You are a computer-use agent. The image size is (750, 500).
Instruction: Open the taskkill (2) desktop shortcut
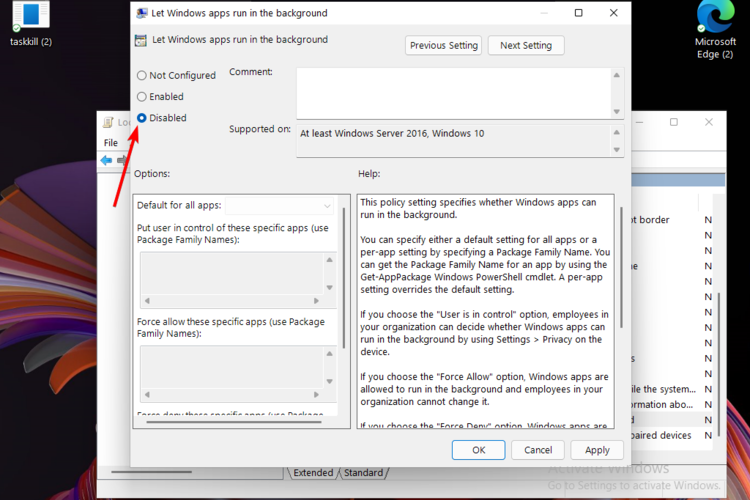(x=31, y=24)
